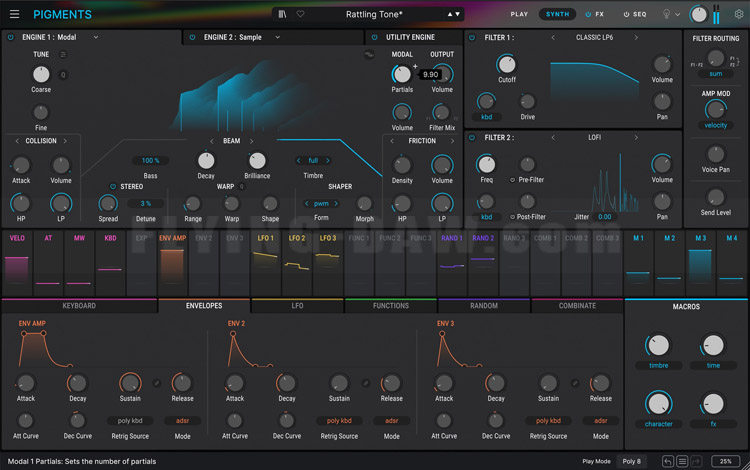The height and width of the screenshot is (470, 750).
Task: Open the RANDOM modulation tab
Action: click(483, 305)
